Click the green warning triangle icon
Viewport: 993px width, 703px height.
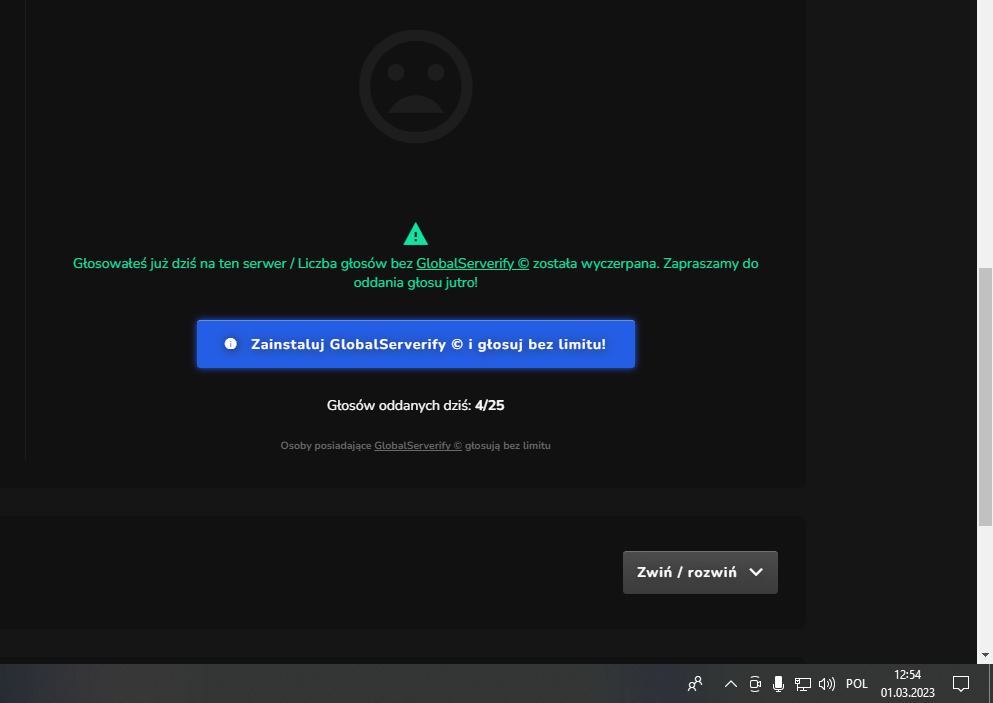tap(415, 234)
